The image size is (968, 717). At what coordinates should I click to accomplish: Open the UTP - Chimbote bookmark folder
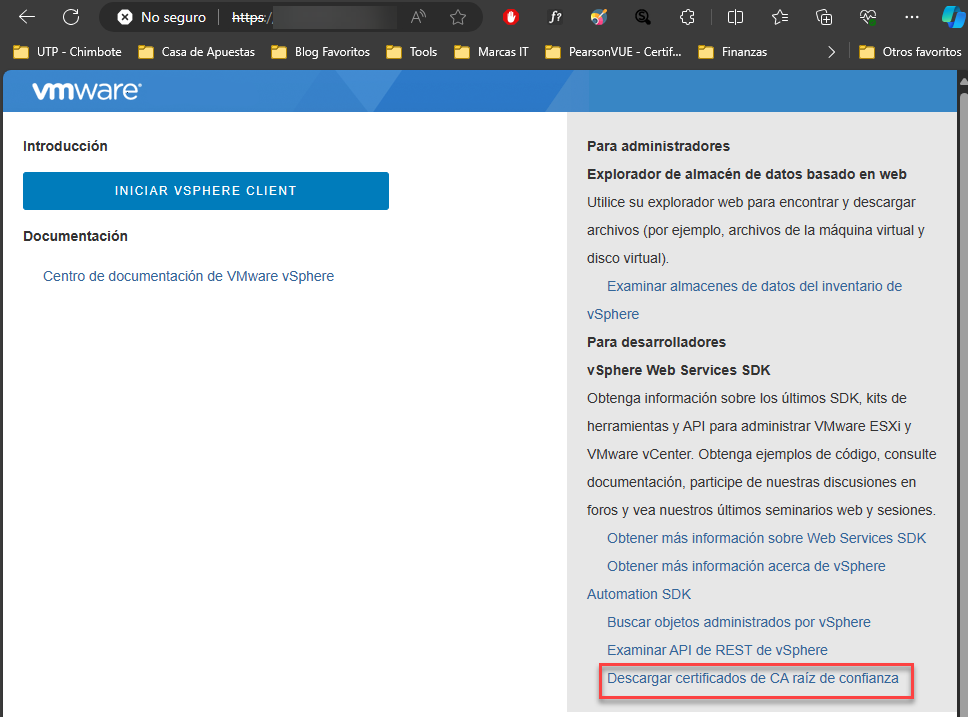(67, 52)
